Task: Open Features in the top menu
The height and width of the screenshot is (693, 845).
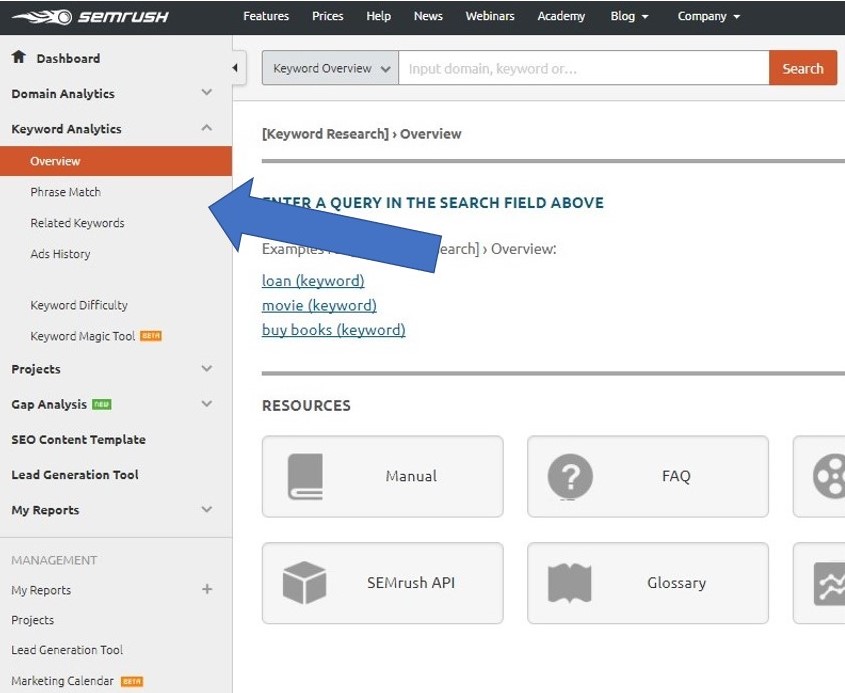Action: point(266,16)
